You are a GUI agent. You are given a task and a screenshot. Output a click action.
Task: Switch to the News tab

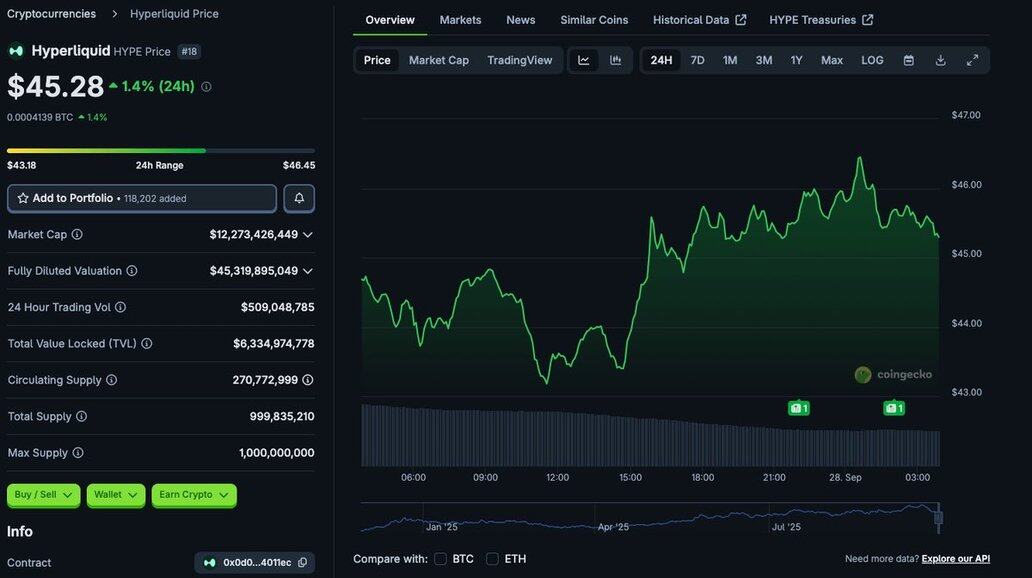(x=521, y=20)
